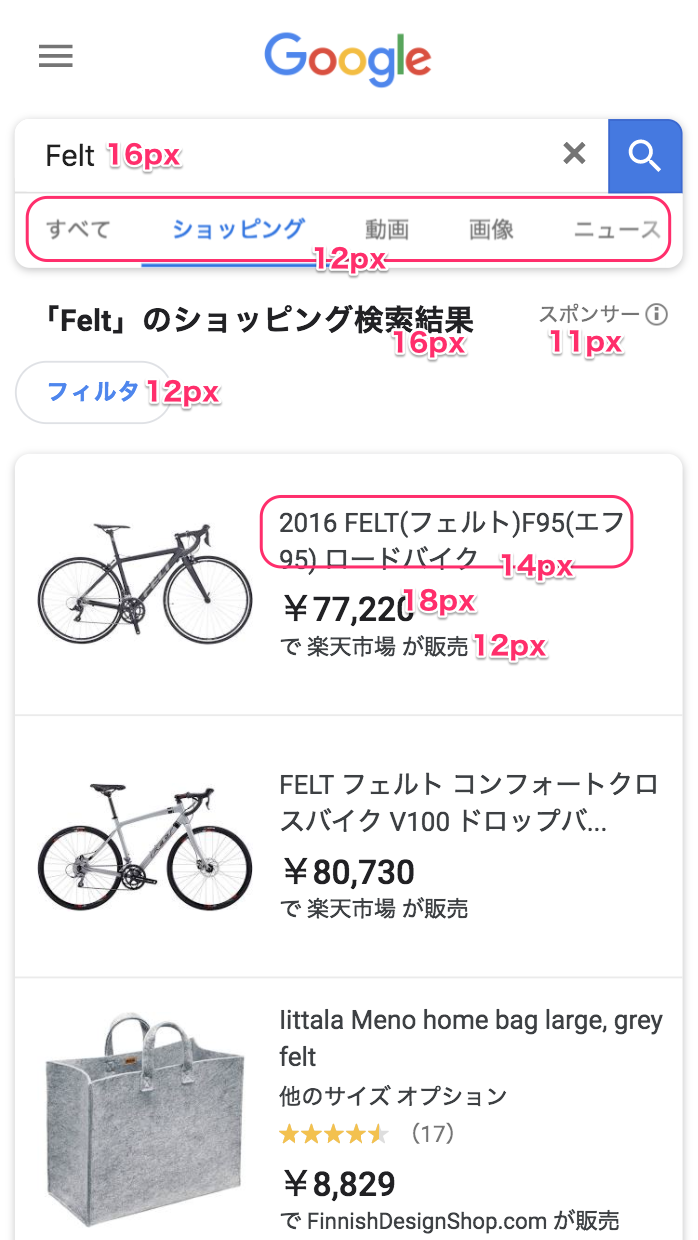Click the ¥77,220 price
Screen dimensions: 698x1240
pyautogui.click(x=346, y=607)
